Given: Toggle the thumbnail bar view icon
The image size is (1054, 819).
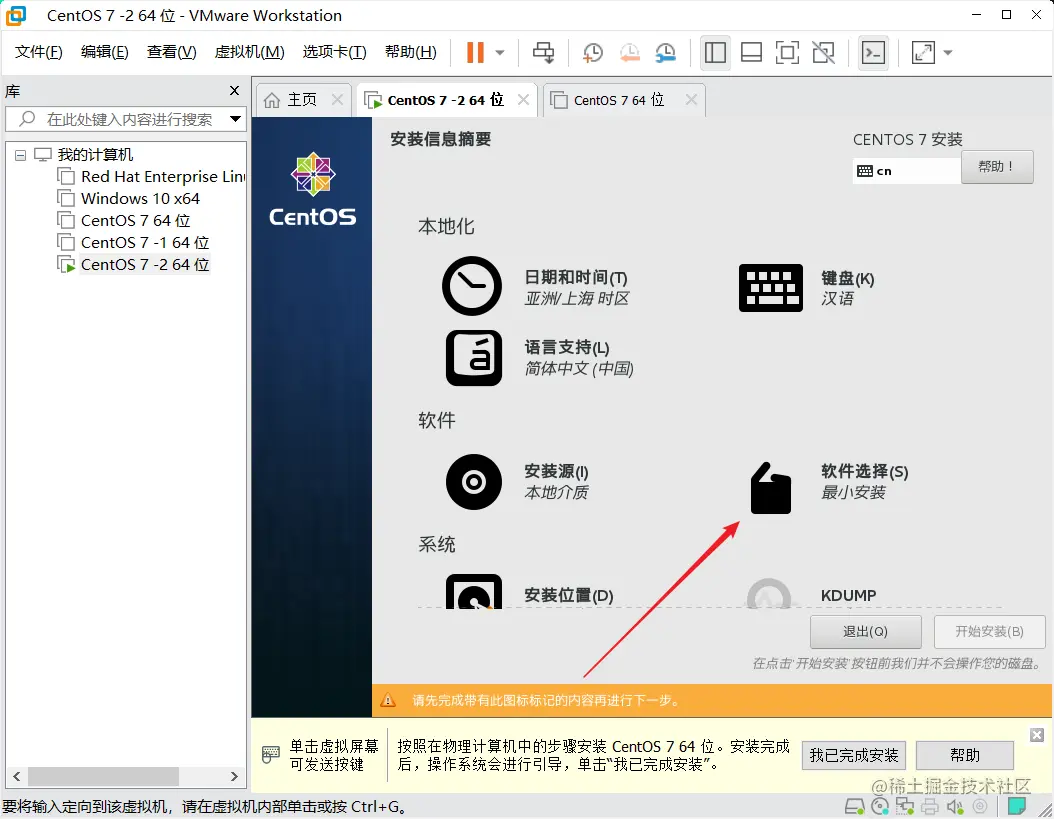Looking at the screenshot, I should coord(751,52).
